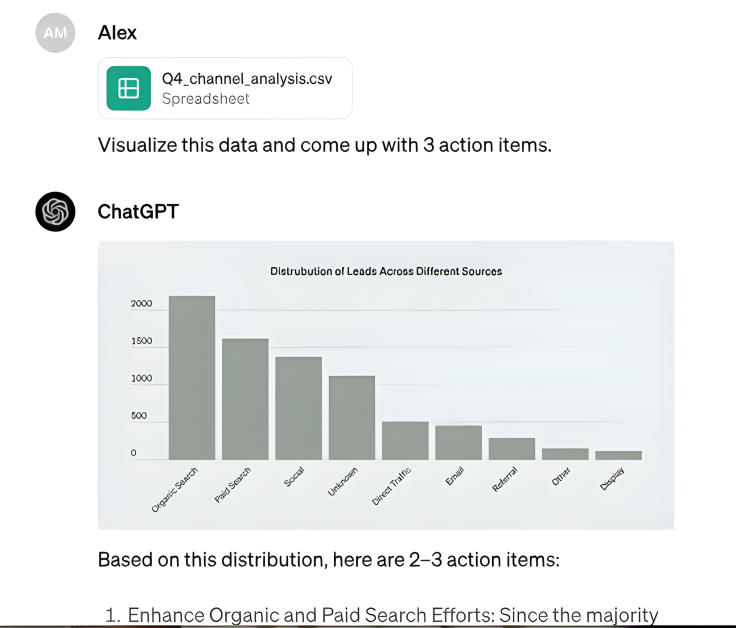Select the Social bar in the chart

tap(298, 408)
